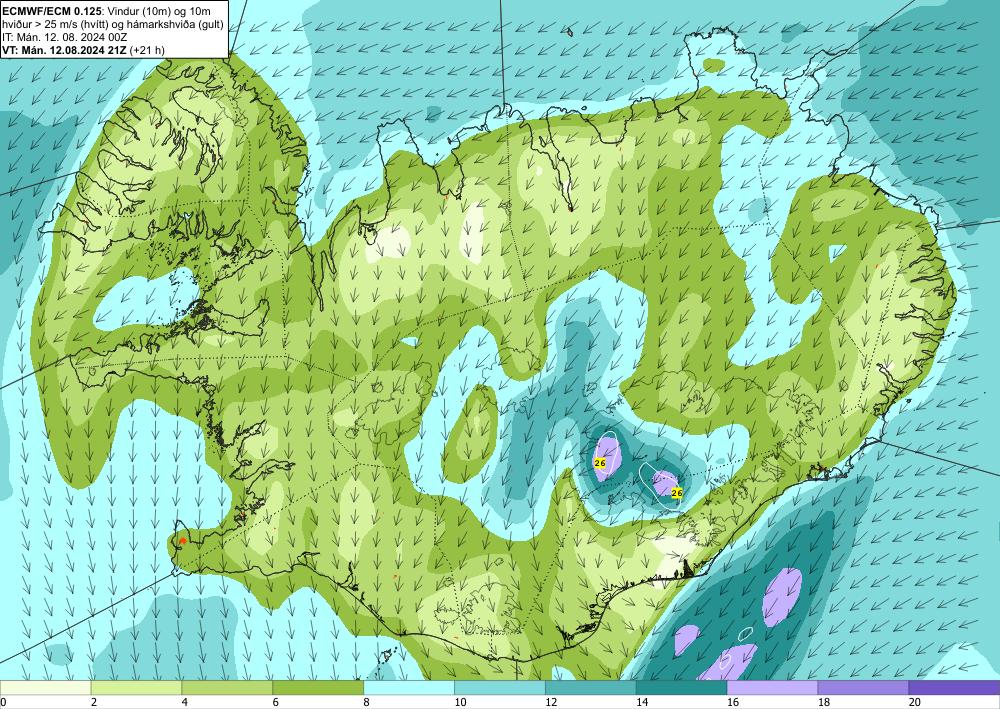Click the western yellow 26 gust label

[x=599, y=463]
